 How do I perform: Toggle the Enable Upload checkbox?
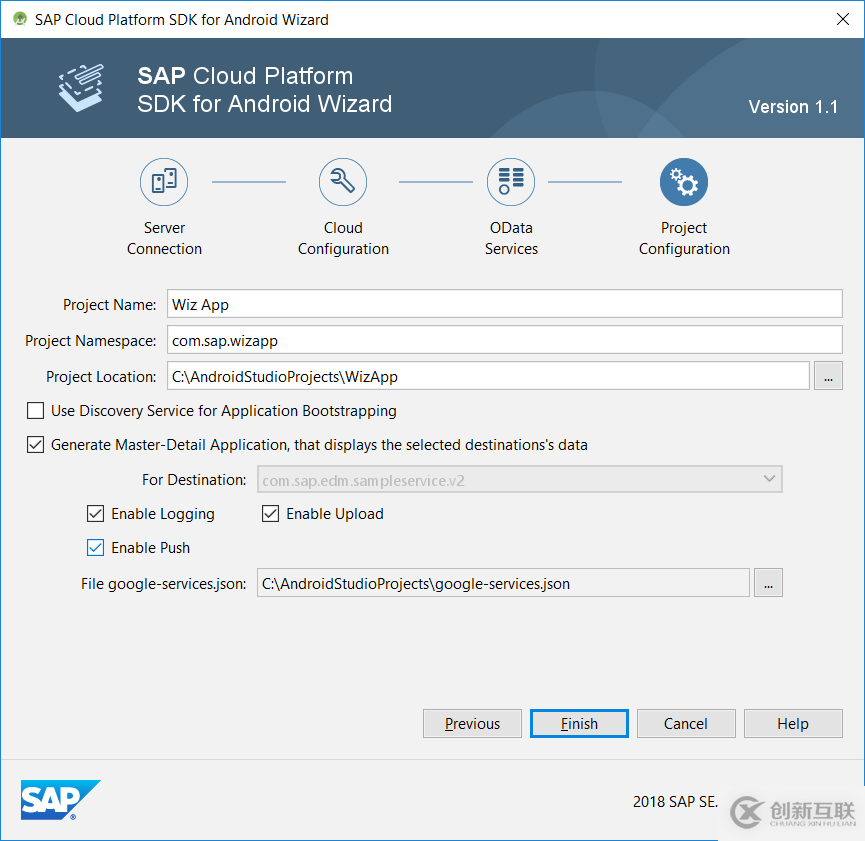click(271, 514)
